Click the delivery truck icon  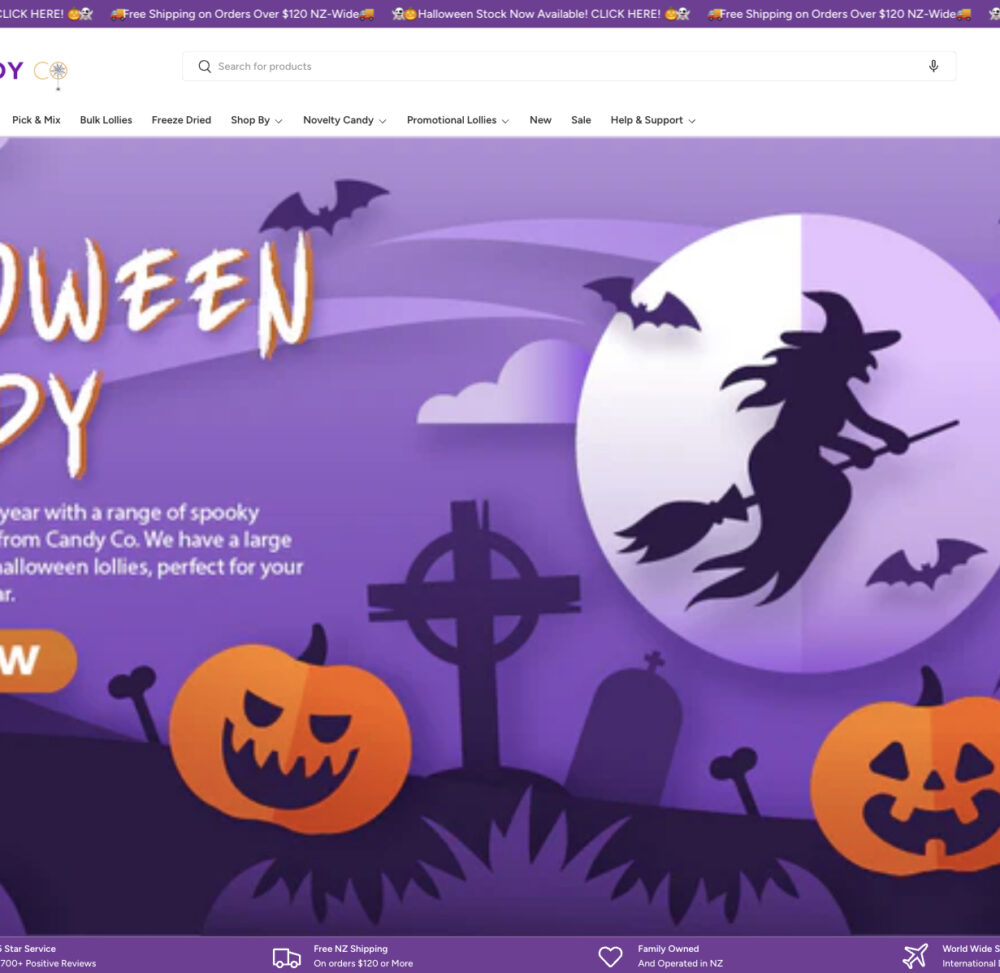(x=286, y=957)
